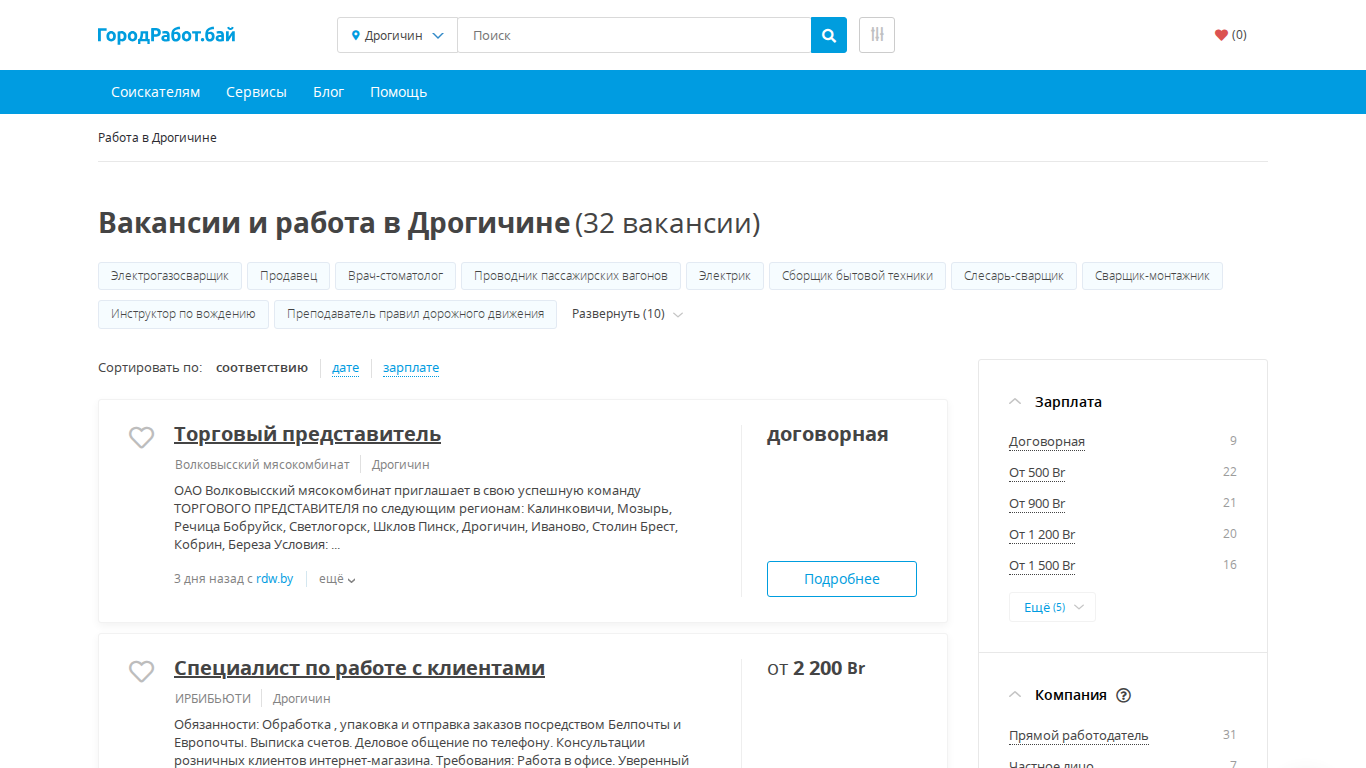The image size is (1366, 768).
Task: Filter by Прямой работодатель
Action: coord(1078,735)
